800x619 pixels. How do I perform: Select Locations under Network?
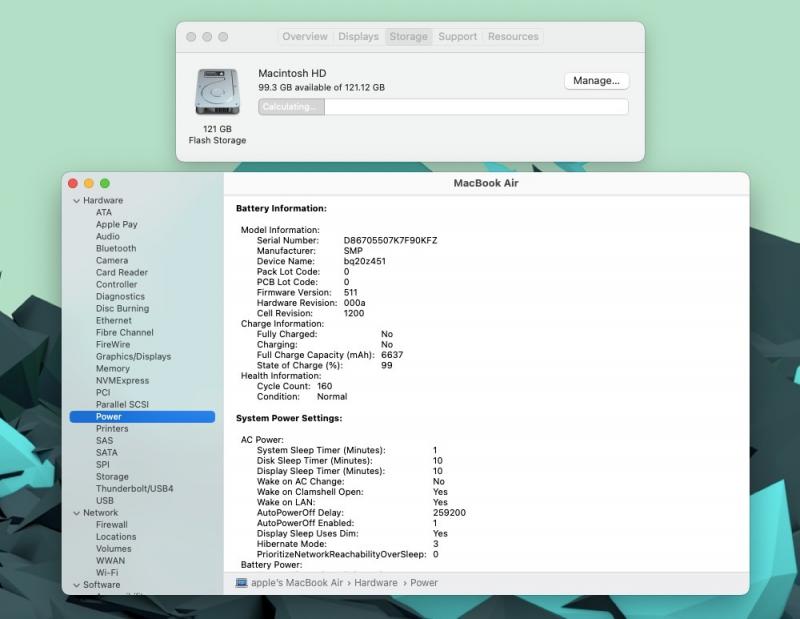point(116,537)
